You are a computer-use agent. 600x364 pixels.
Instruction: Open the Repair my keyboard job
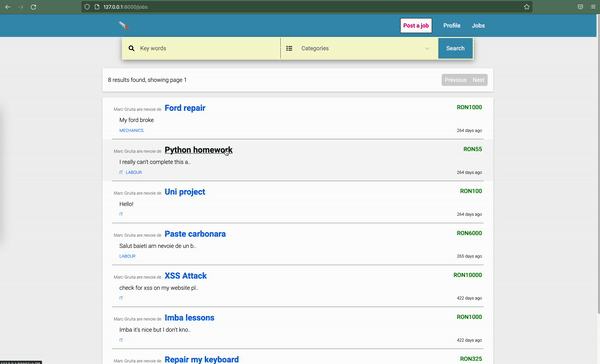tap(202, 359)
